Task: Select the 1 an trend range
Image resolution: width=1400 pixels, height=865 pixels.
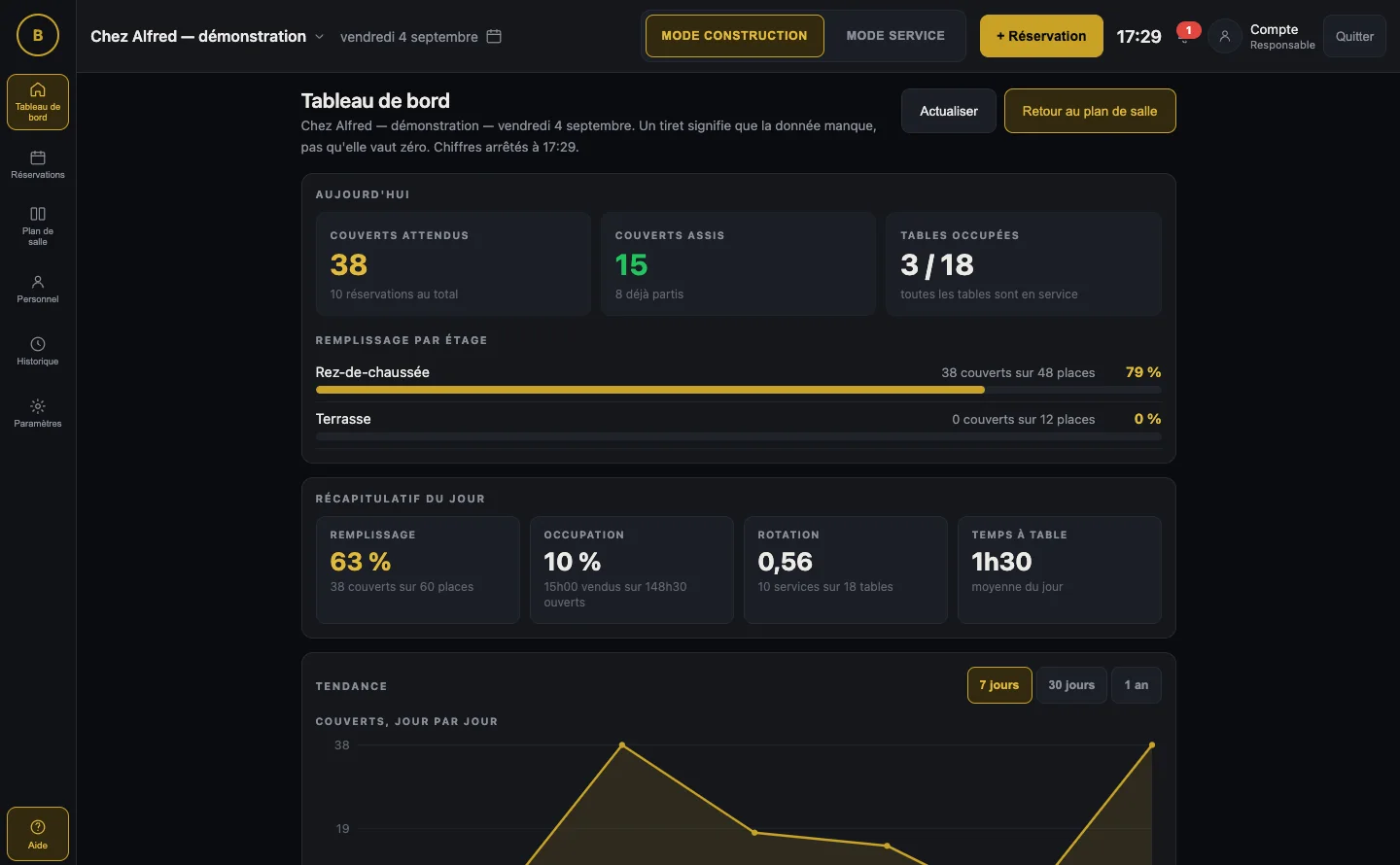Action: 1137,685
